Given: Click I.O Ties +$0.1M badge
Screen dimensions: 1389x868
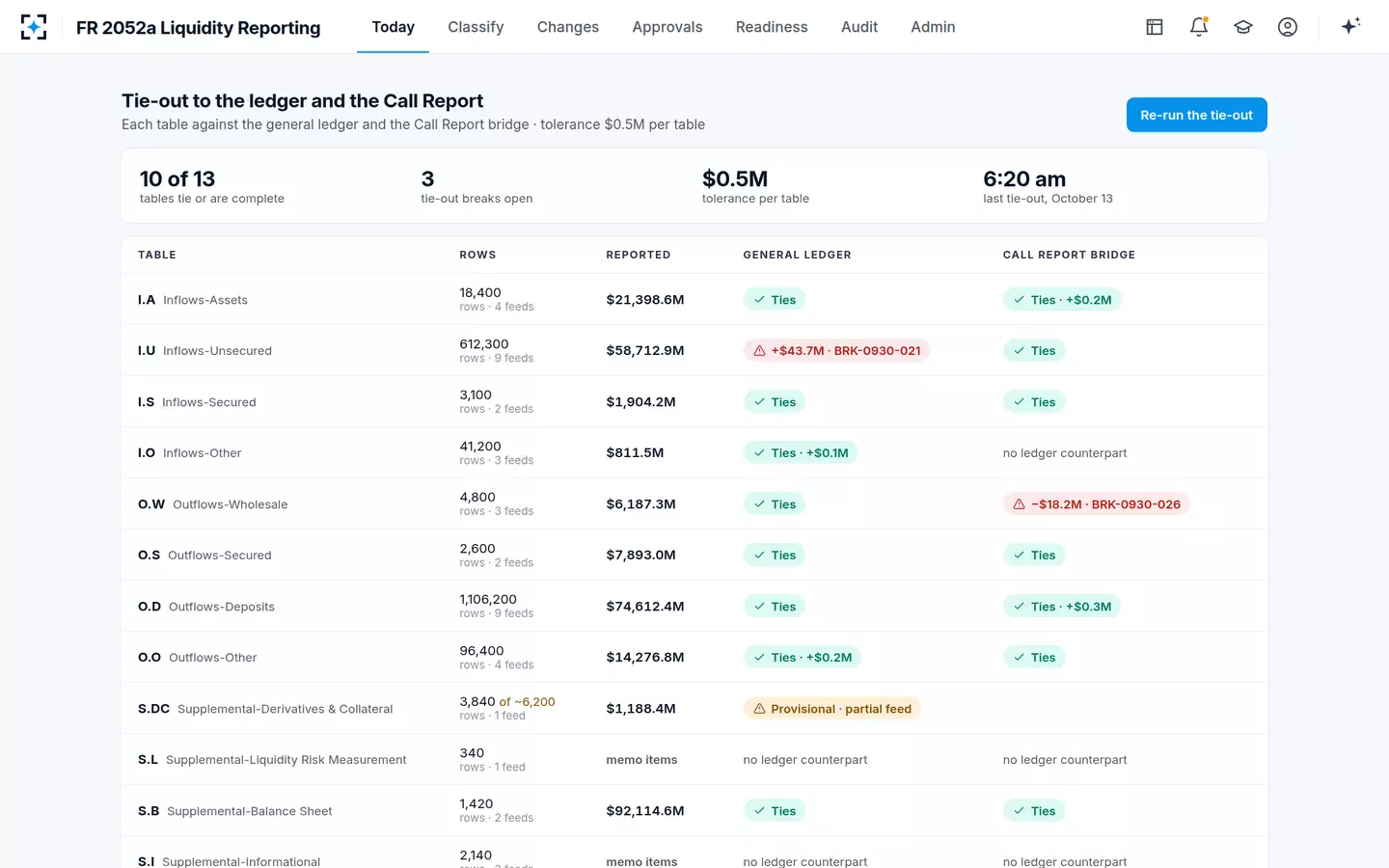Looking at the screenshot, I should pyautogui.click(x=801, y=453).
